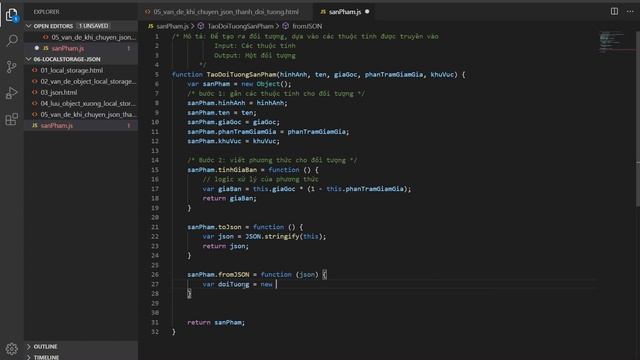This screenshot has width=640, height=360.
Task: Click 'new Object()' on line 6
Action: (x=266, y=84)
